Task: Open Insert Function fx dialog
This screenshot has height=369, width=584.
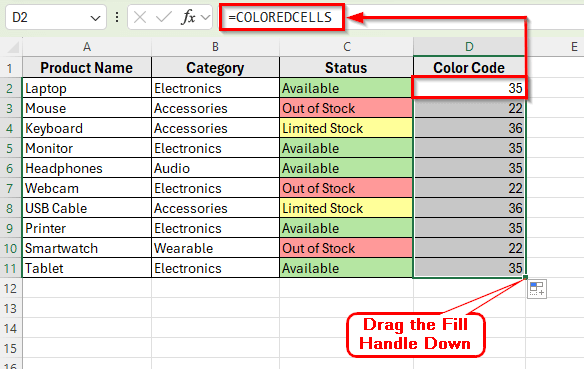Action: (x=188, y=17)
